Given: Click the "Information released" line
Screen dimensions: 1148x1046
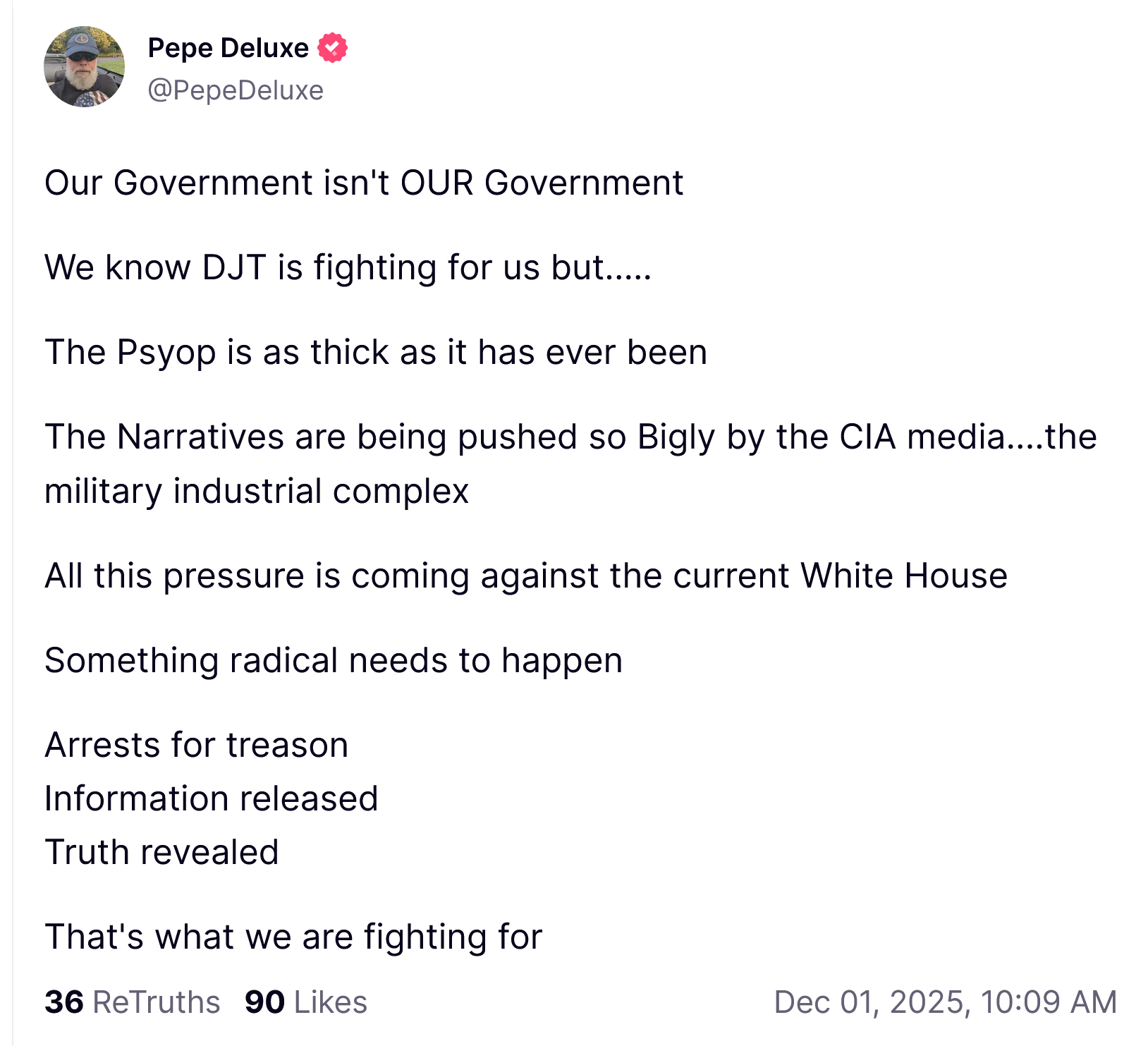Looking at the screenshot, I should coord(212,798).
